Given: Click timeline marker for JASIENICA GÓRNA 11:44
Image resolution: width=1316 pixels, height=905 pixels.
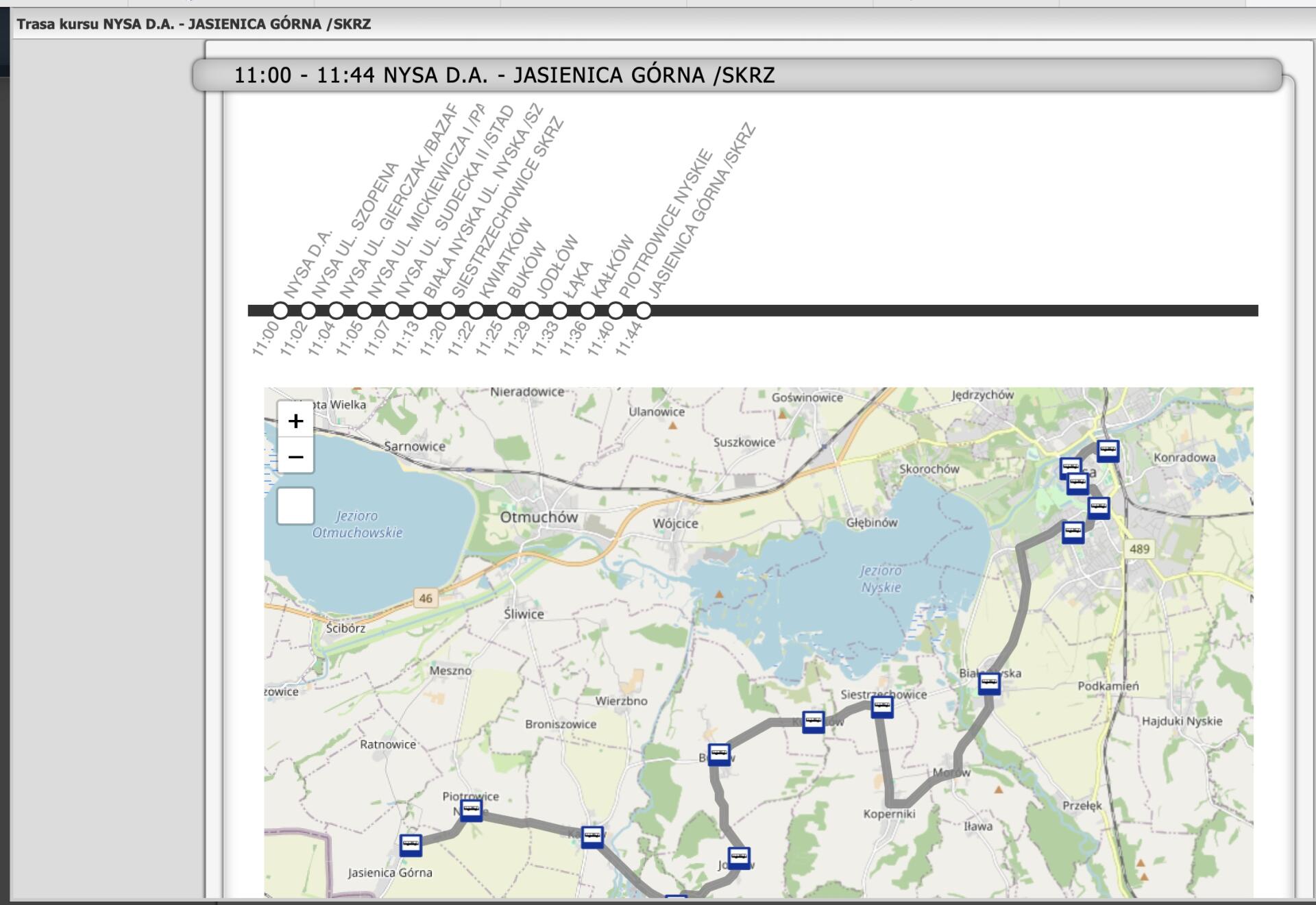Looking at the screenshot, I should coord(643,310).
